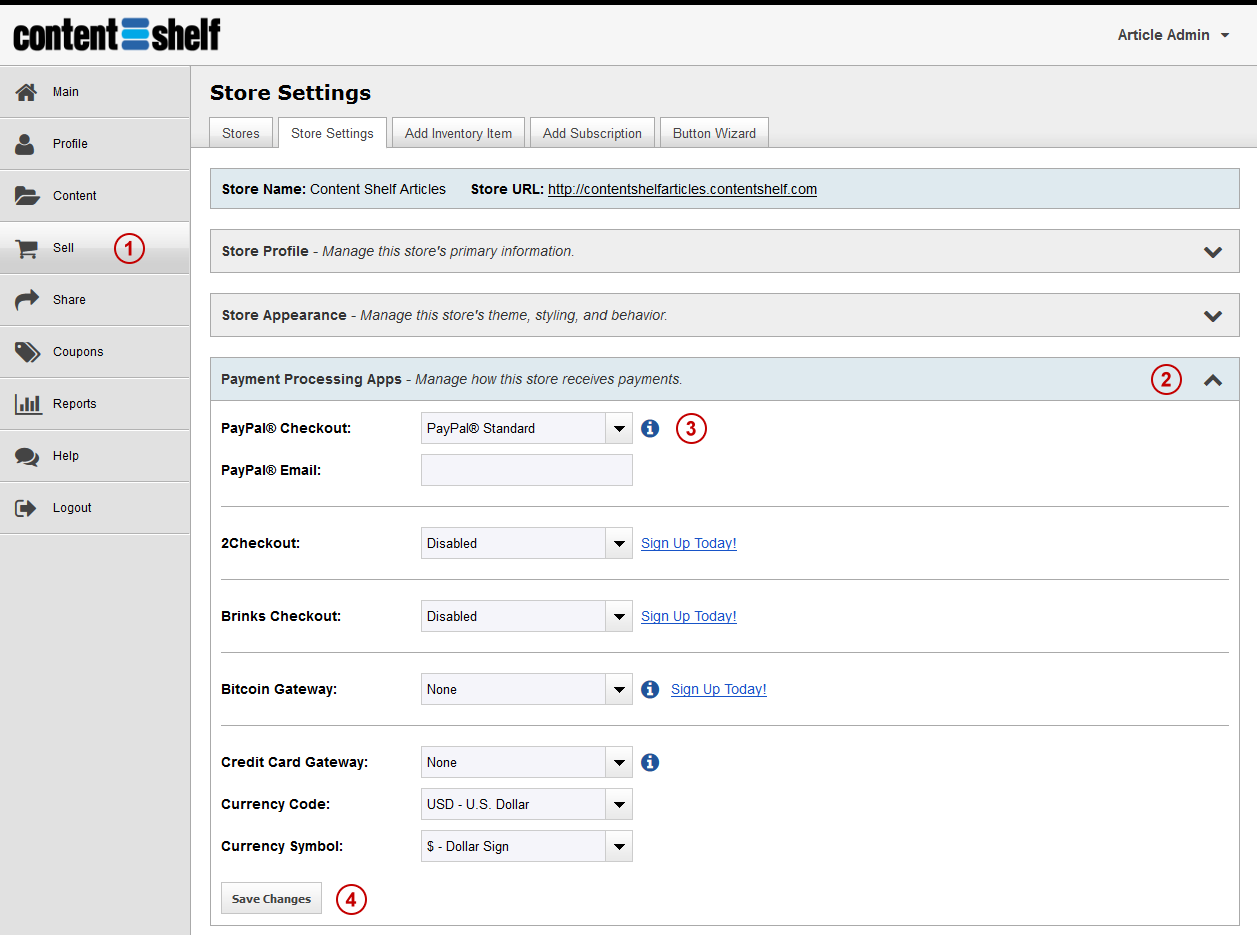Screen dimensions: 1257x935
Task: Click the Content folder icon
Action: coord(27,196)
